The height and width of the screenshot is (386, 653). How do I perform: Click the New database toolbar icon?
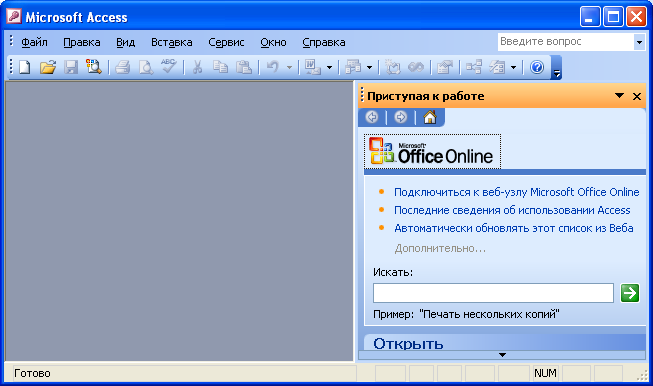pyautogui.click(x=25, y=67)
